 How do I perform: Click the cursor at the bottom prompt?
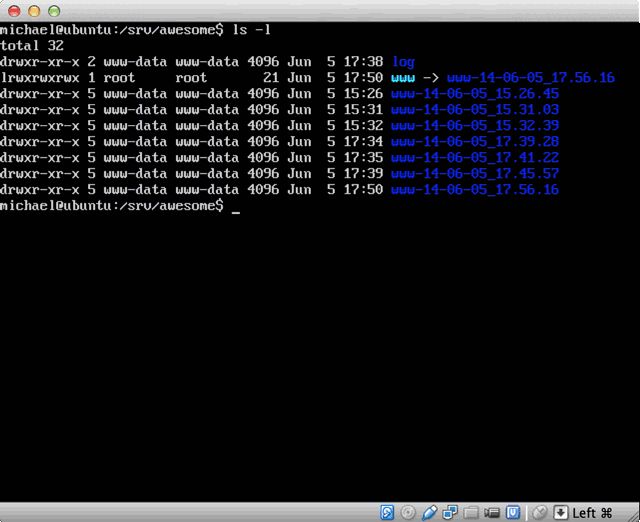236,212
